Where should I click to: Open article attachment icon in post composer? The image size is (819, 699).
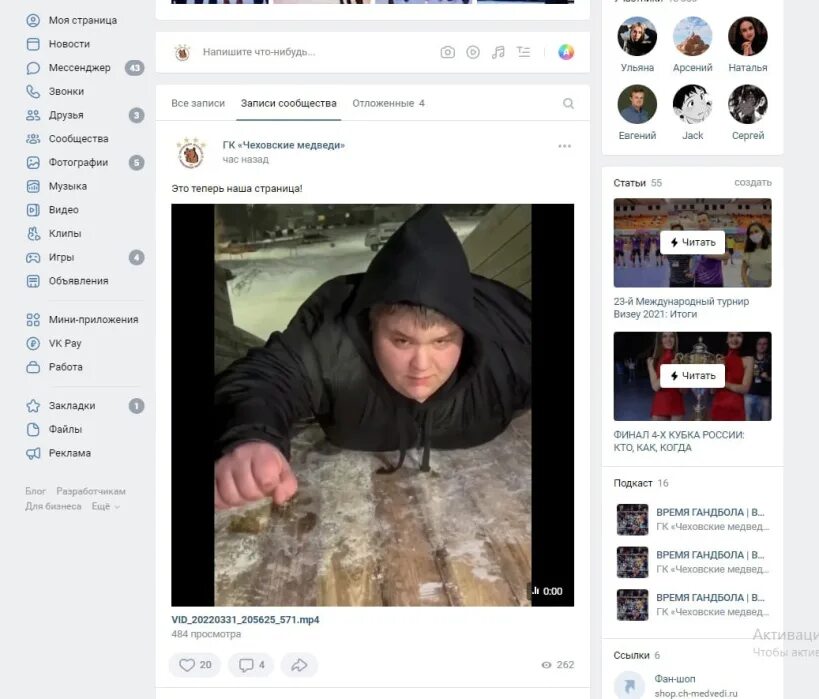523,51
